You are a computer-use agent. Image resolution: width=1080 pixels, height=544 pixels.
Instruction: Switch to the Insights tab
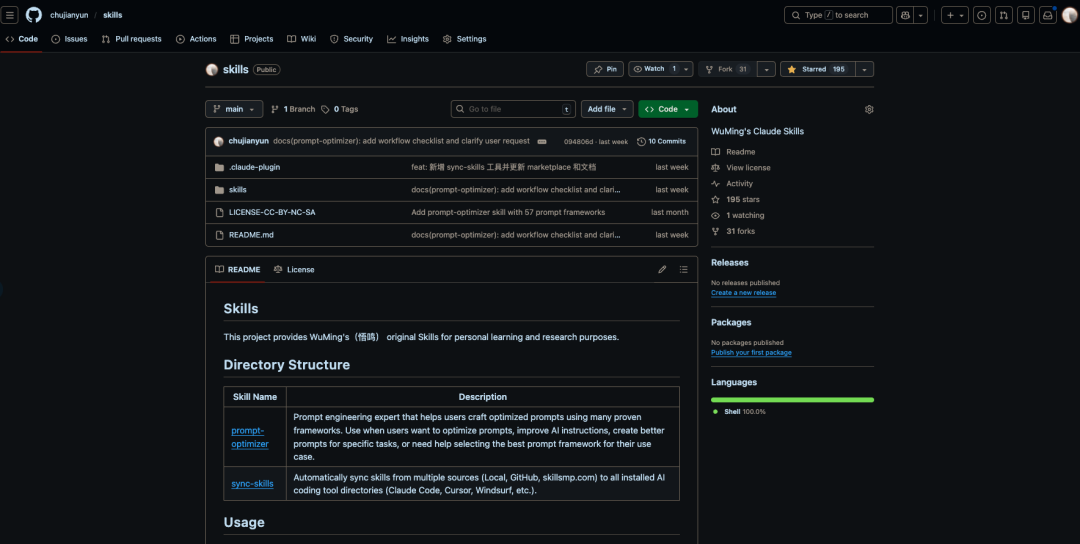tap(408, 39)
